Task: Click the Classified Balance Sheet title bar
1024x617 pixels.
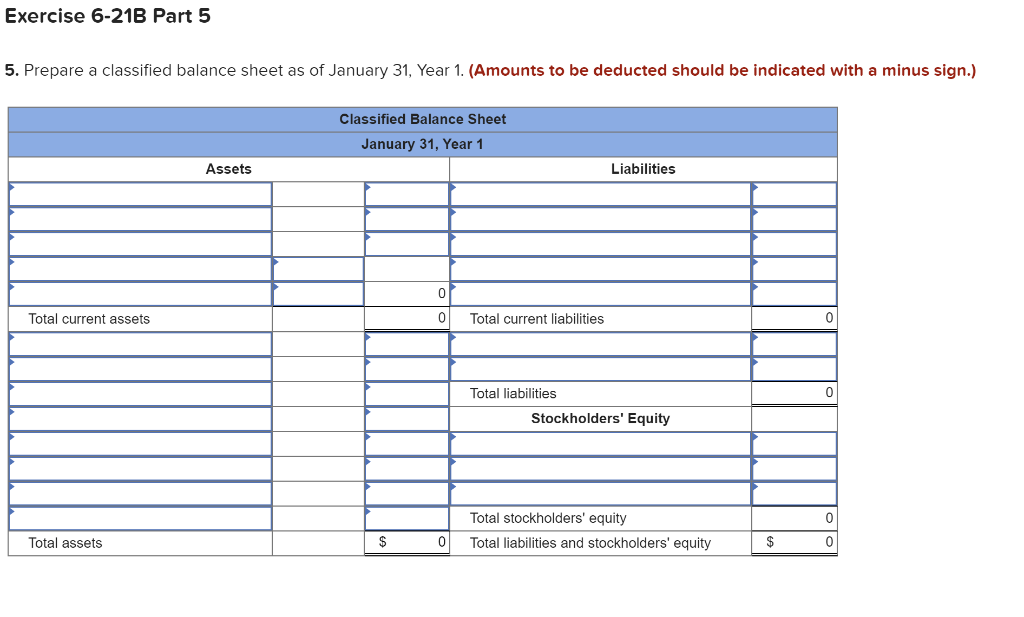Action: (x=422, y=119)
